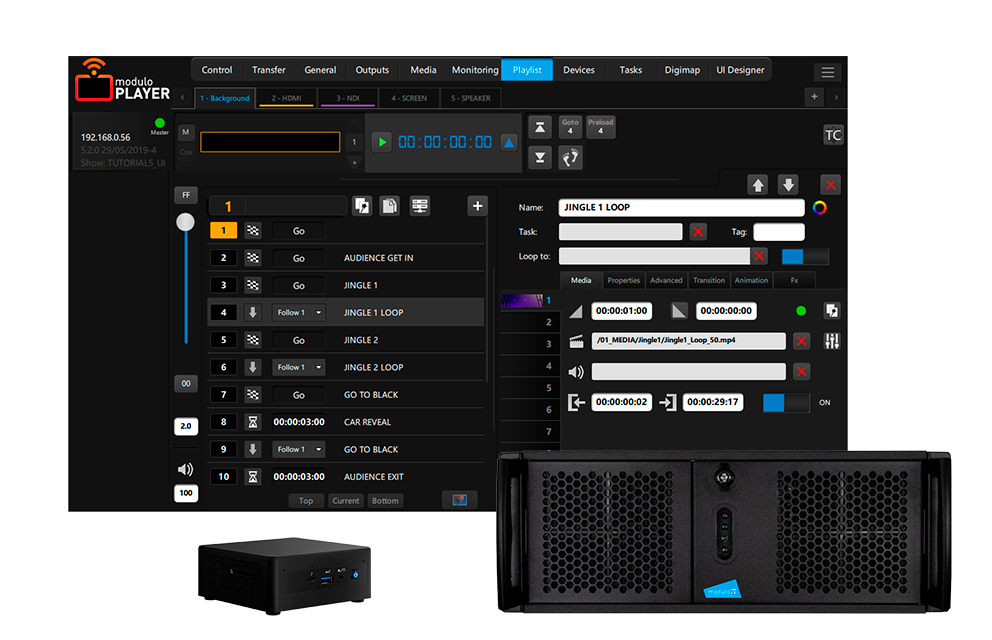Click the fade-in ramp icon
This screenshot has height=640, width=992.
point(576,311)
